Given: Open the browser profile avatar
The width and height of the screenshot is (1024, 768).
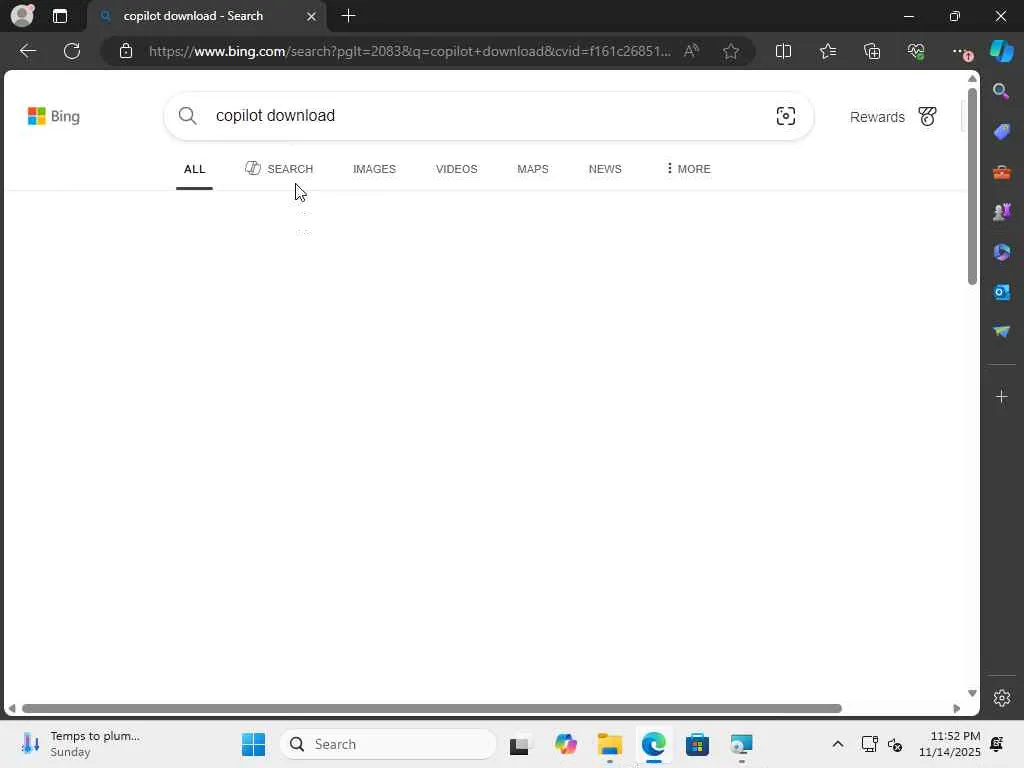Looking at the screenshot, I should point(22,16).
